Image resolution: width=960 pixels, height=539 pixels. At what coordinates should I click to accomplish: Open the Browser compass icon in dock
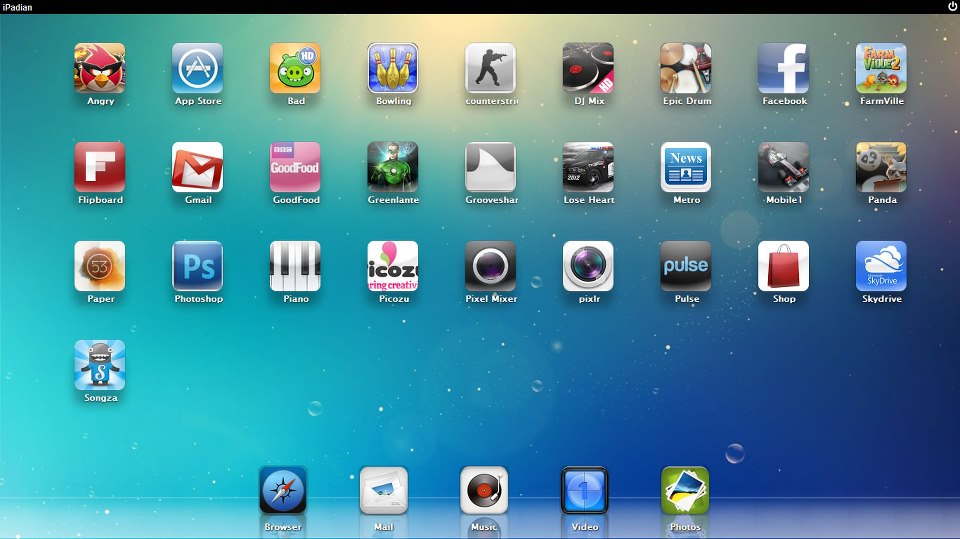(x=283, y=490)
